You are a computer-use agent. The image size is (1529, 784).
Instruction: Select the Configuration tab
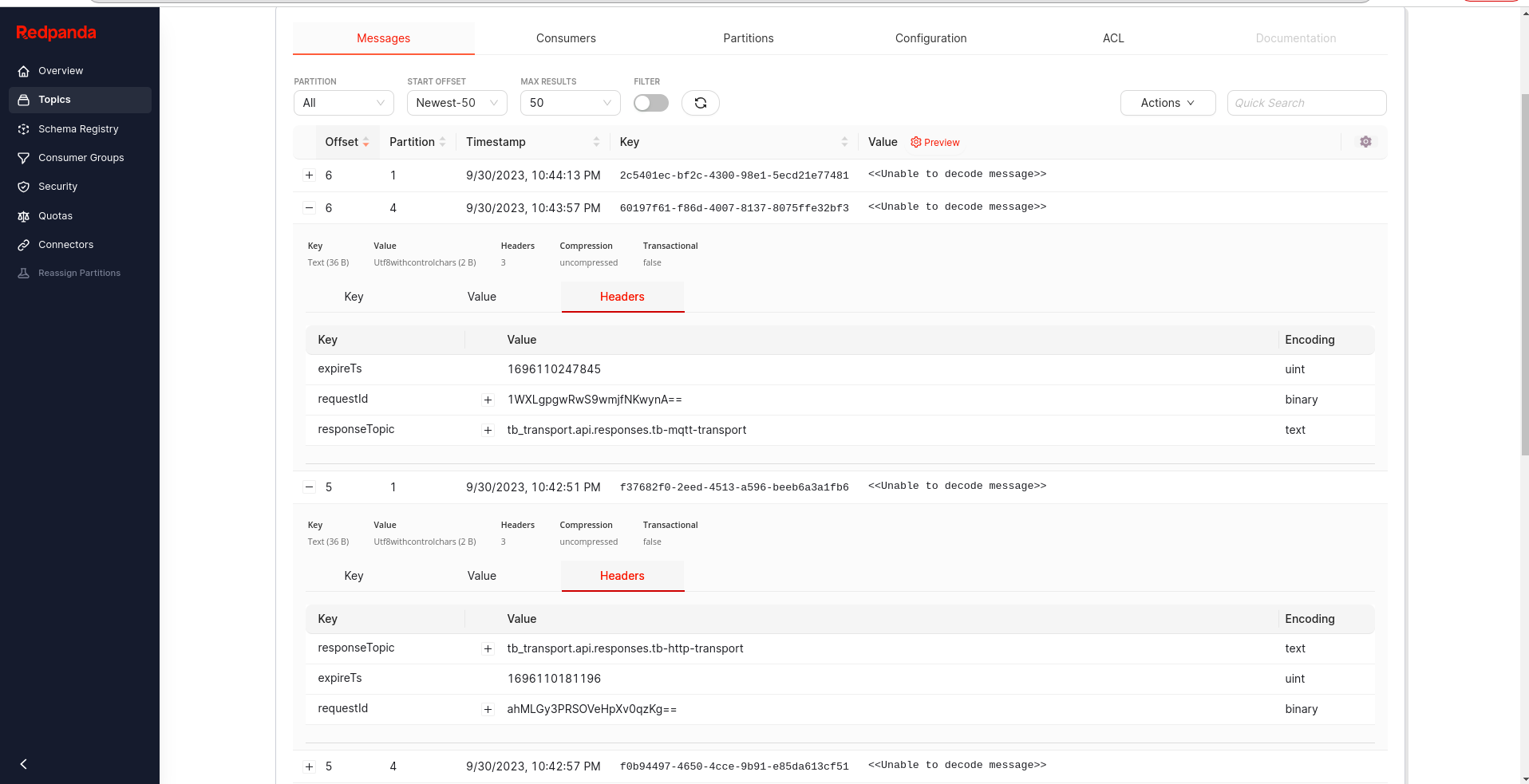(930, 37)
